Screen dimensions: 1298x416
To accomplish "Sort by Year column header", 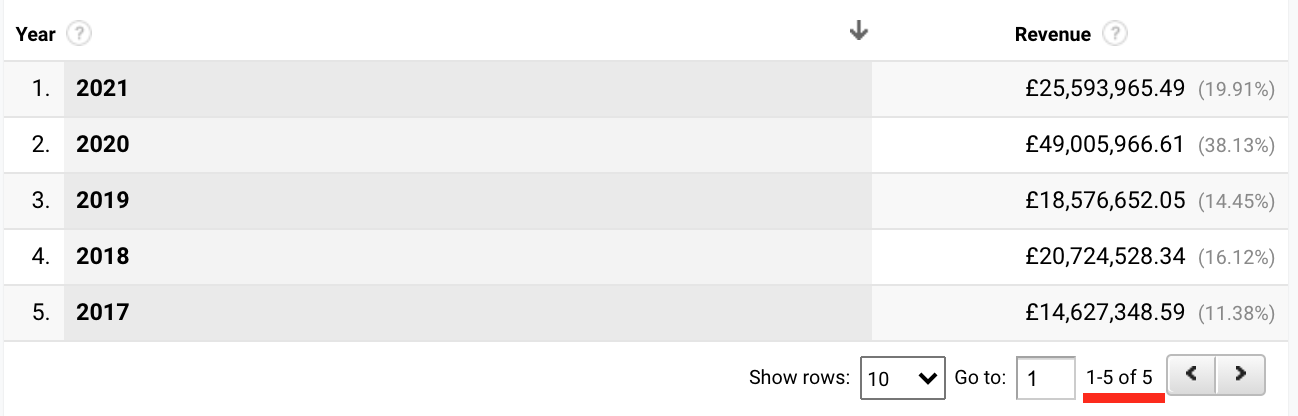I will coord(35,34).
